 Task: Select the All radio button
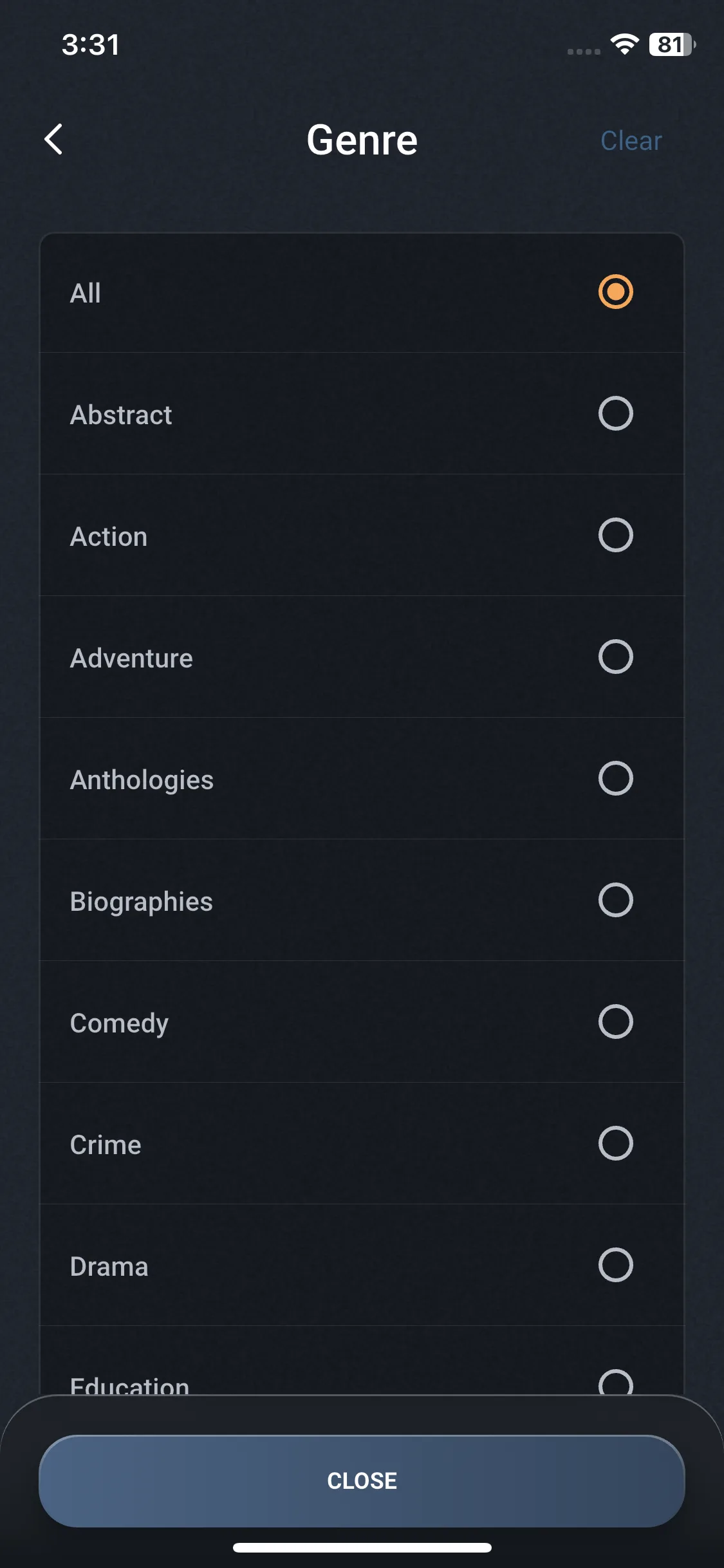[615, 292]
